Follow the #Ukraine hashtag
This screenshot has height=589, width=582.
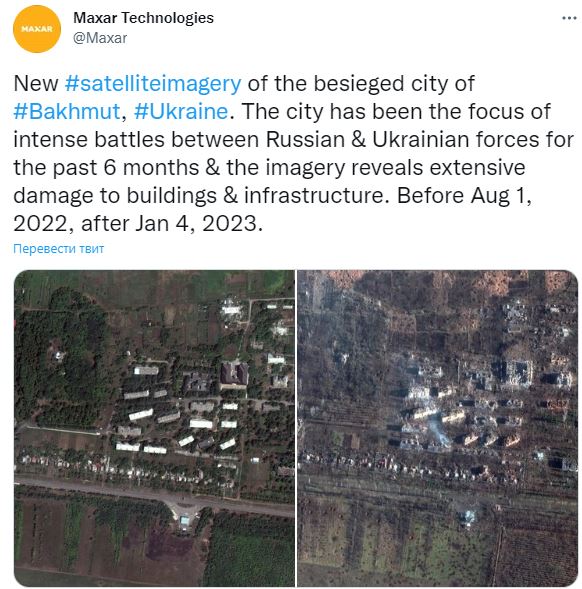click(x=181, y=112)
